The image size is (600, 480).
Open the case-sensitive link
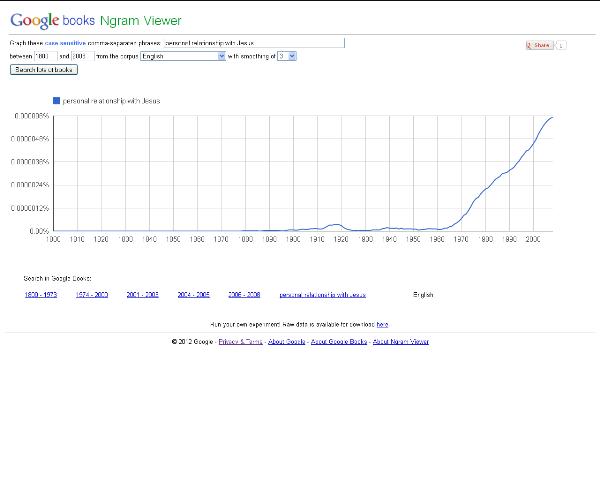click(x=62, y=44)
